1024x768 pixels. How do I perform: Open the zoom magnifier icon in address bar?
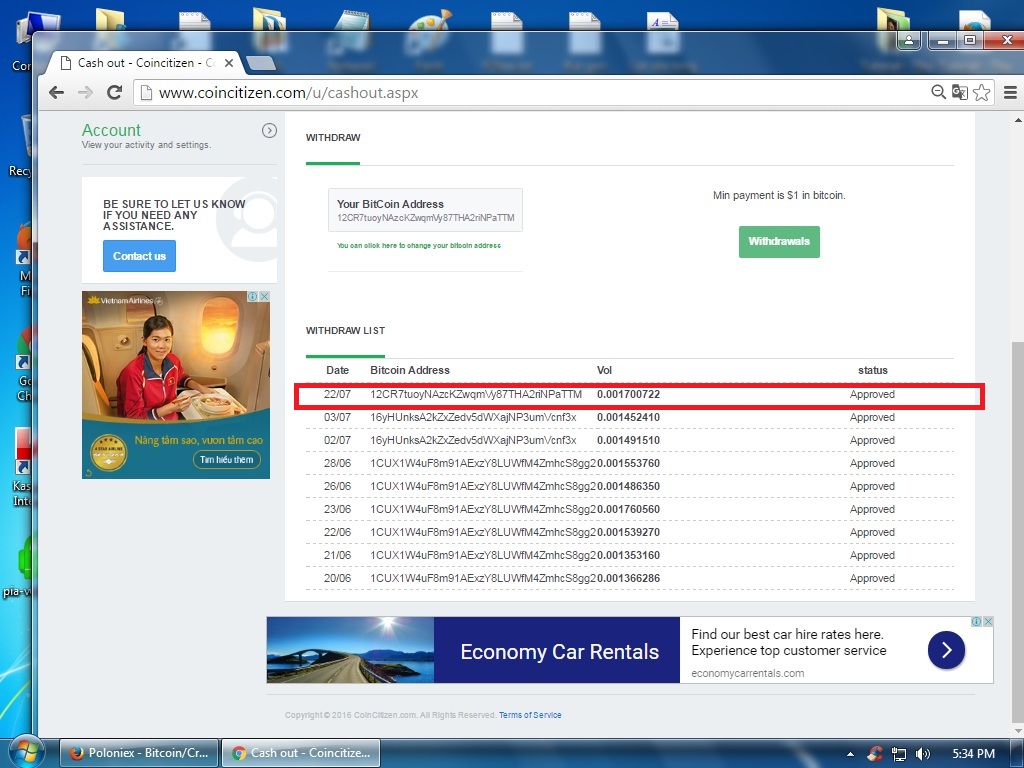938,92
